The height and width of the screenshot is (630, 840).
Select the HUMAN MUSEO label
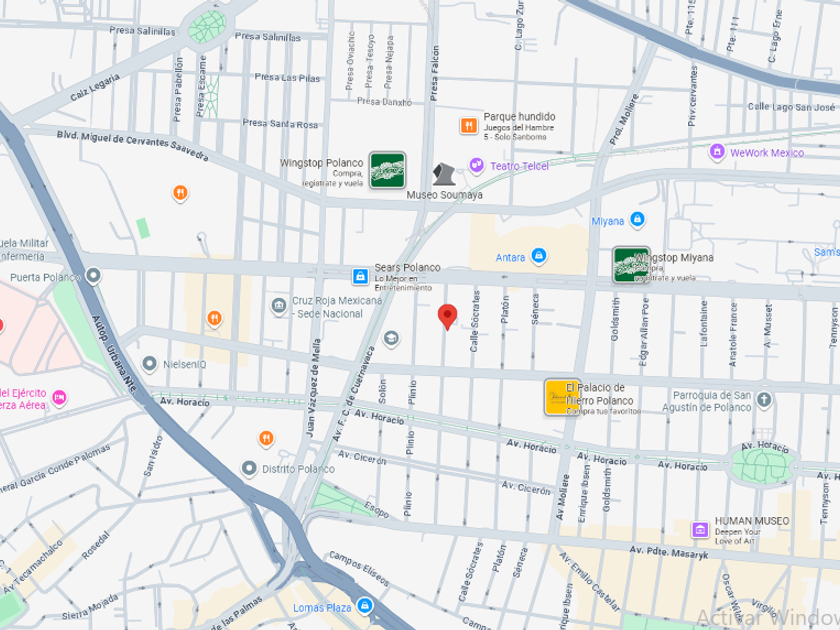[x=752, y=521]
